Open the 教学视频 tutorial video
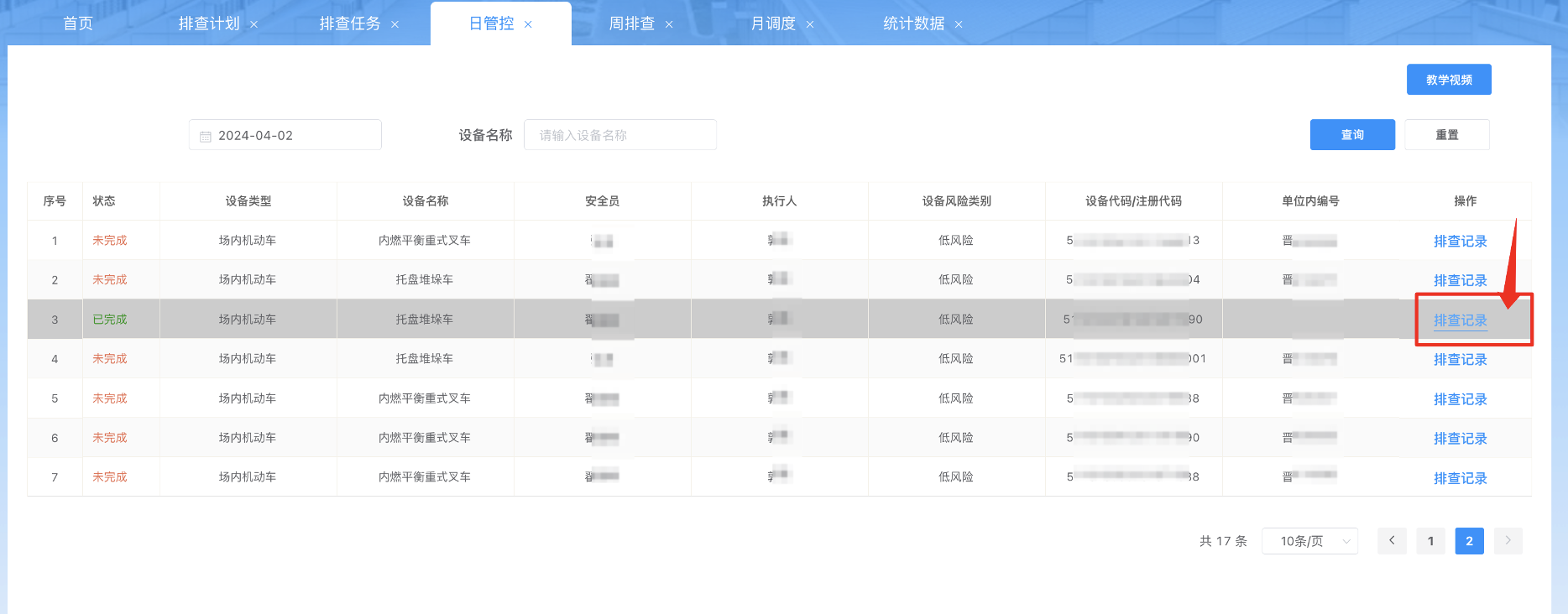The width and height of the screenshot is (1568, 614). 1448,80
